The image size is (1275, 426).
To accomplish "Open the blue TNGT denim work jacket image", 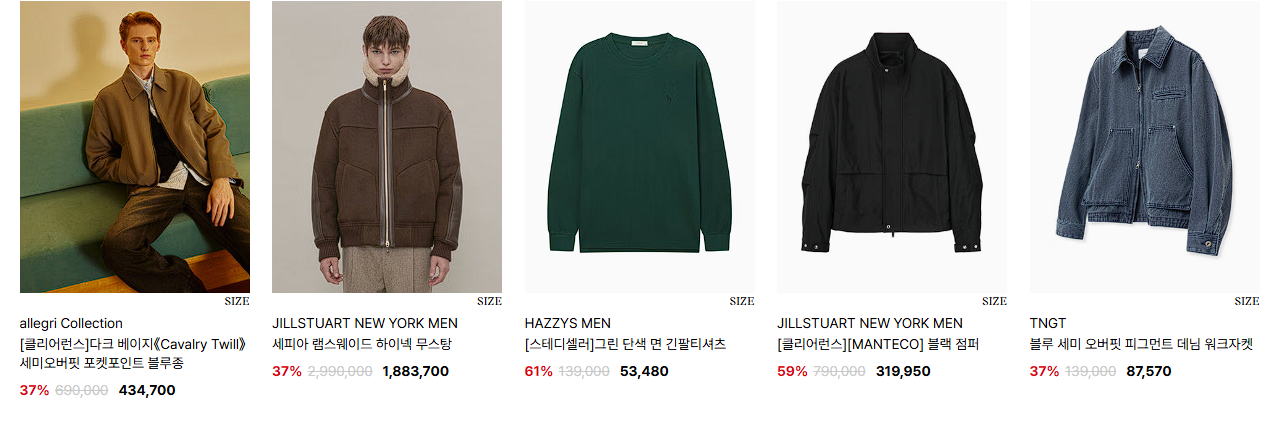I will tap(1145, 146).
